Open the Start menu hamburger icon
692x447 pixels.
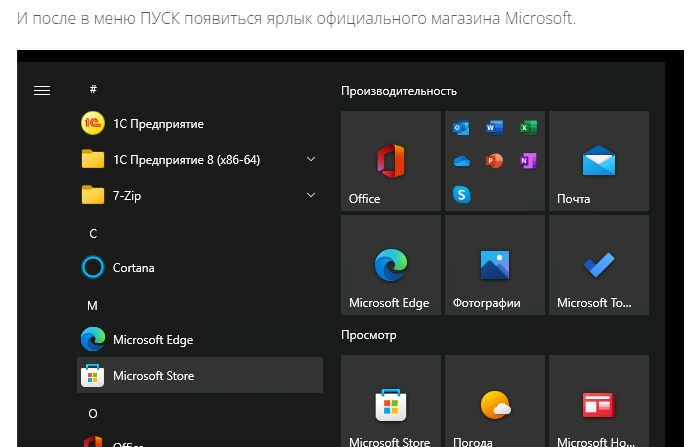click(x=42, y=90)
